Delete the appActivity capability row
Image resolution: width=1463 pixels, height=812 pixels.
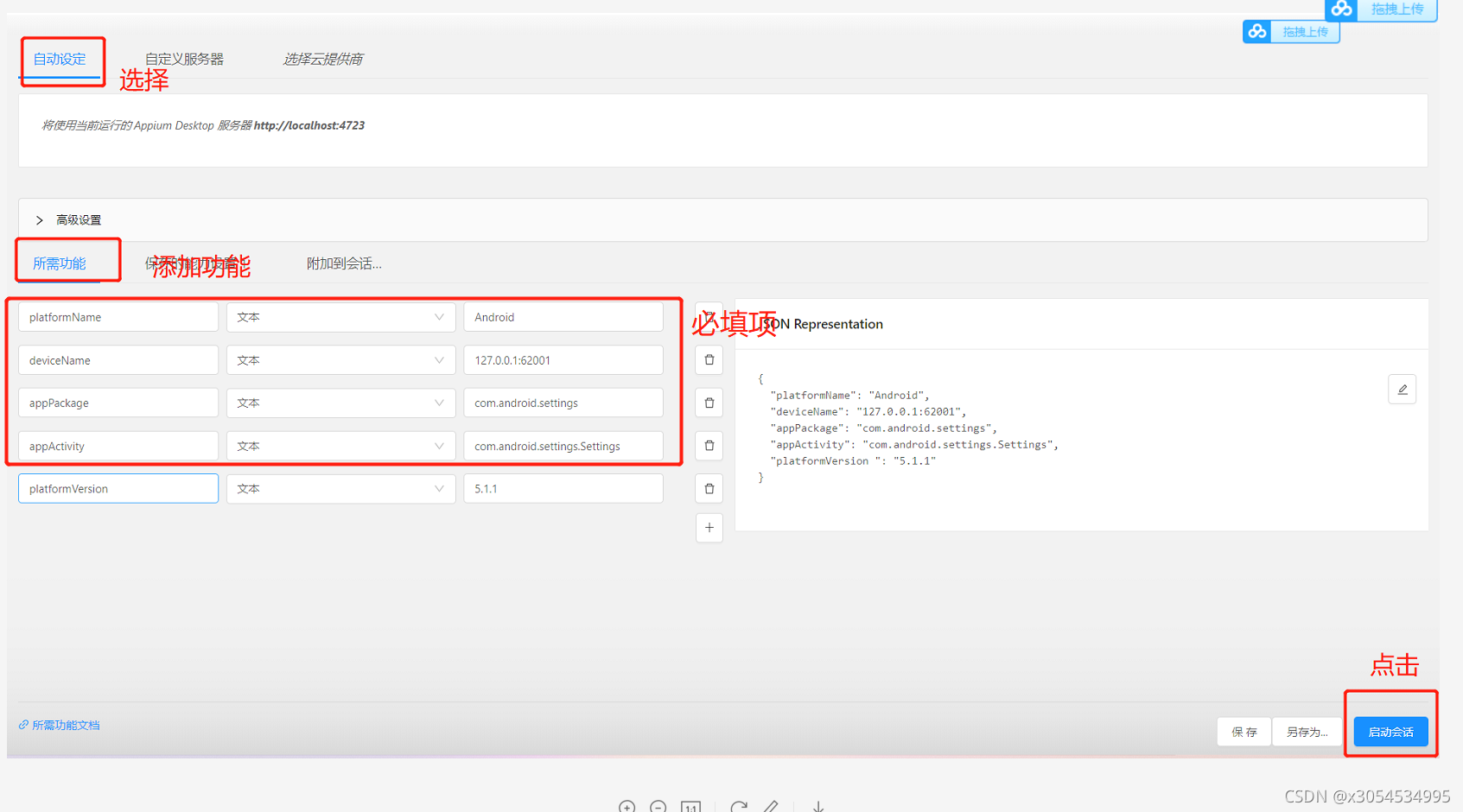709,446
